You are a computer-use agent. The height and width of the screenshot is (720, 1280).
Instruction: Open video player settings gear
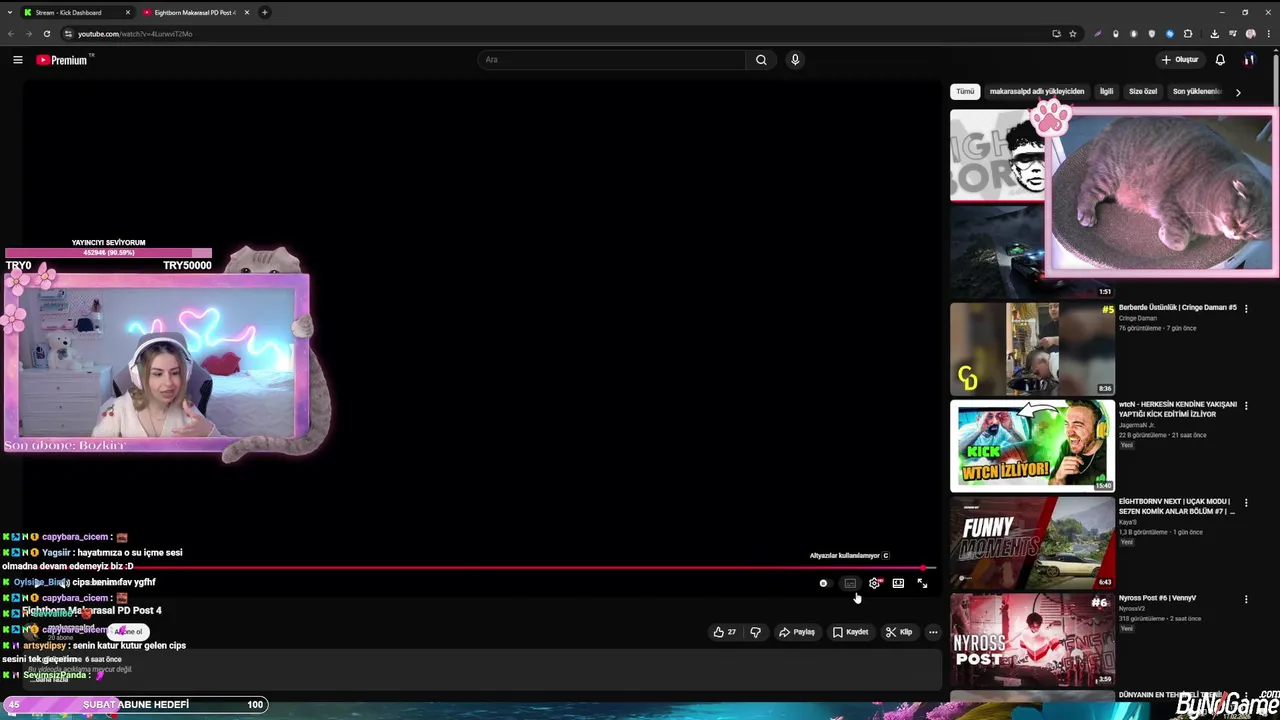click(875, 584)
